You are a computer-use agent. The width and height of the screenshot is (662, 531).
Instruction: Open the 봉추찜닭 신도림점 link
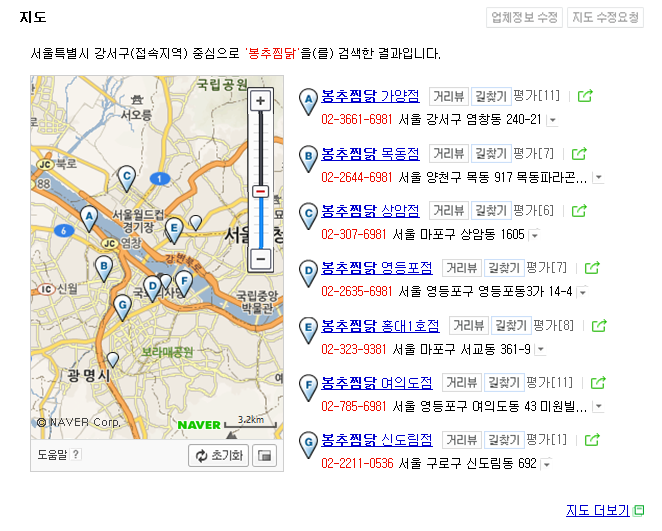point(377,439)
